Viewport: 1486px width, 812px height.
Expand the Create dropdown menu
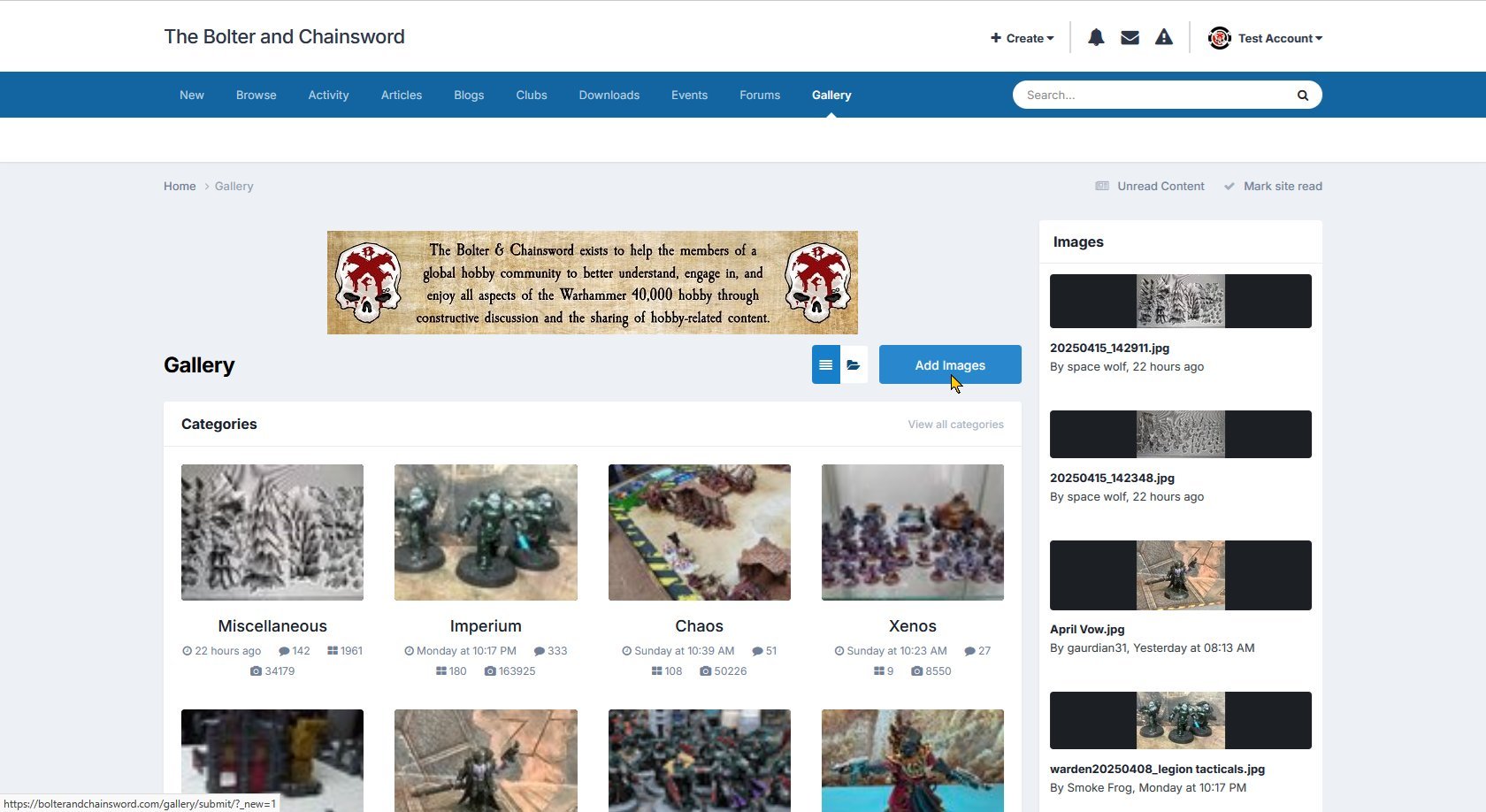point(1023,38)
